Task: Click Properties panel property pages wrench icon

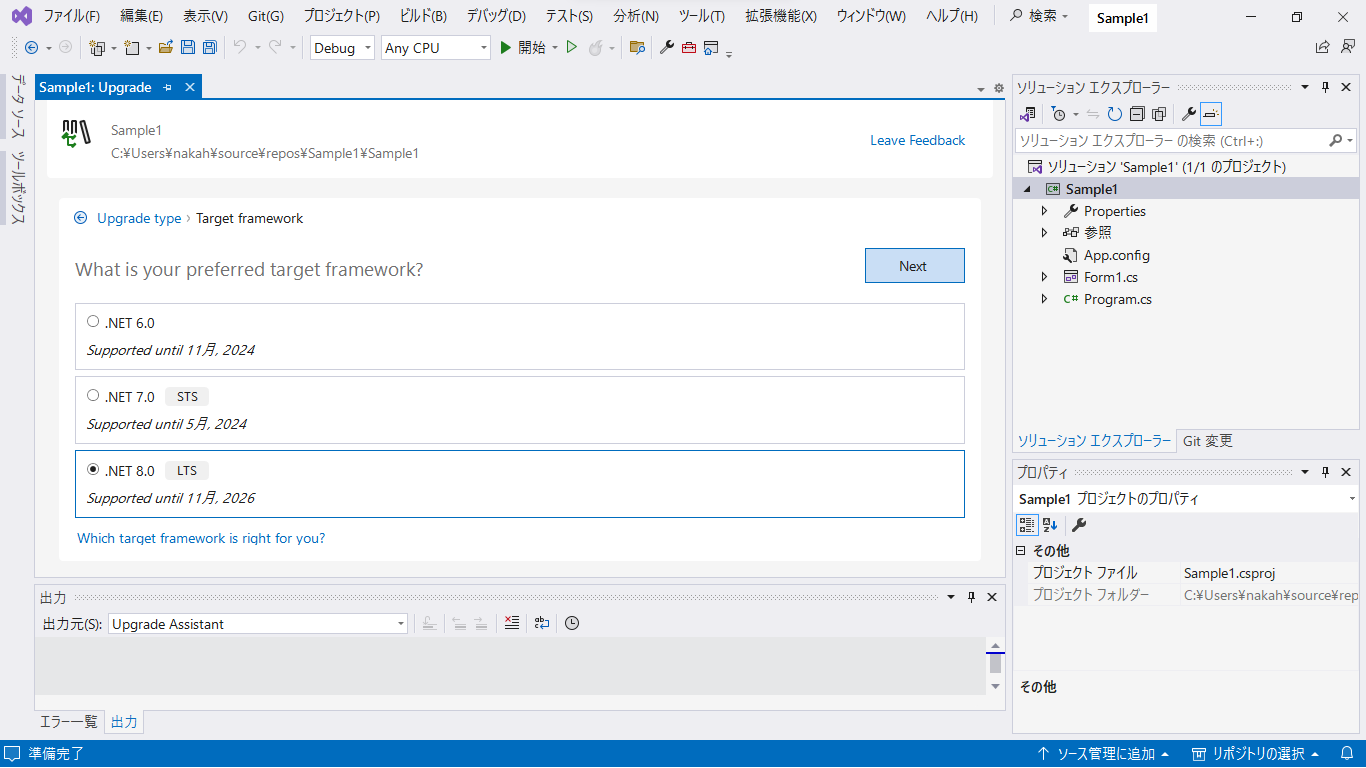Action: tap(1079, 525)
